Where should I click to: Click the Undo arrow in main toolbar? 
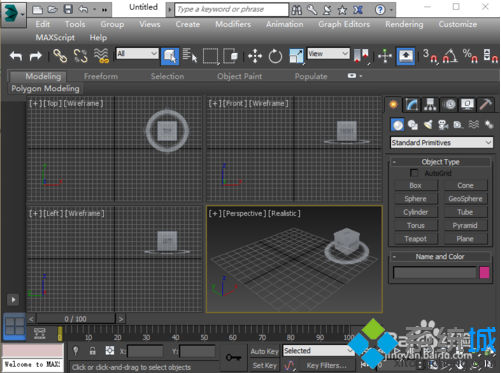[x=16, y=56]
